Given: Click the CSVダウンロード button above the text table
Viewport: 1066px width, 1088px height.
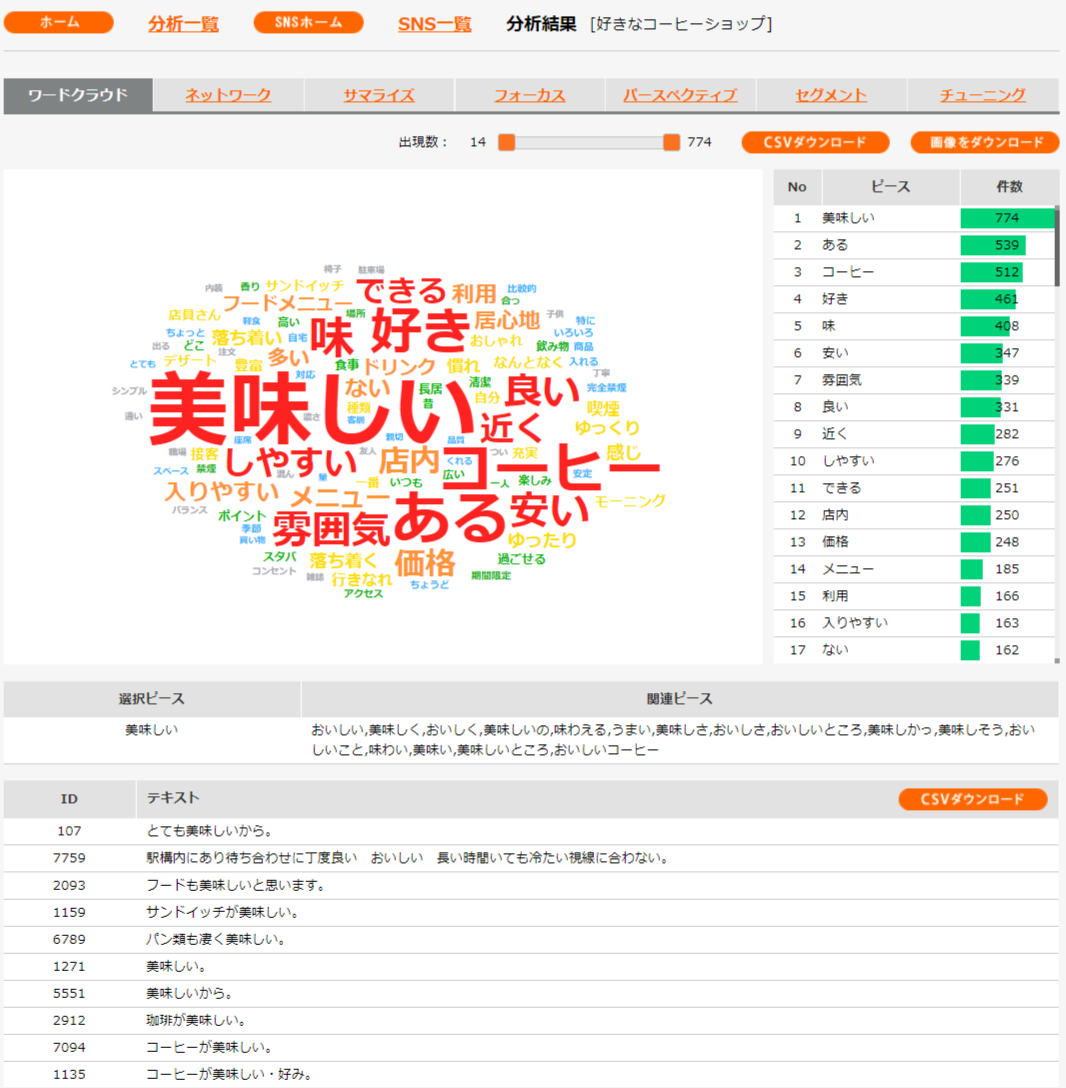Looking at the screenshot, I should (973, 799).
